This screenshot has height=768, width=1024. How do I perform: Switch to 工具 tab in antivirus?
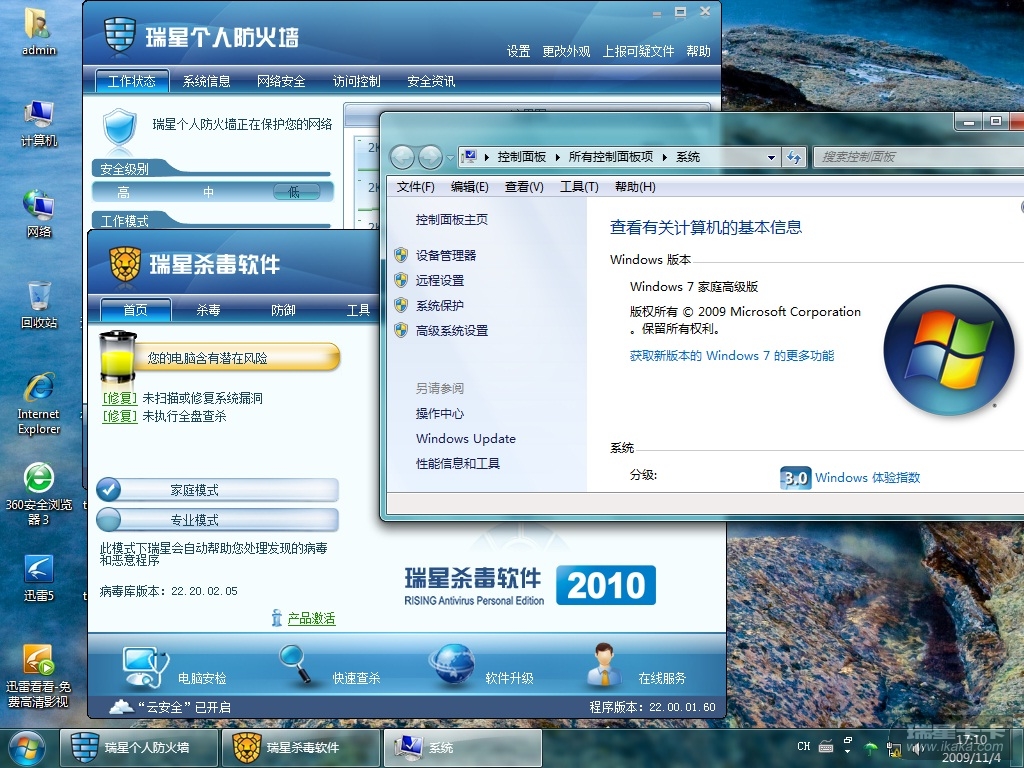(358, 310)
